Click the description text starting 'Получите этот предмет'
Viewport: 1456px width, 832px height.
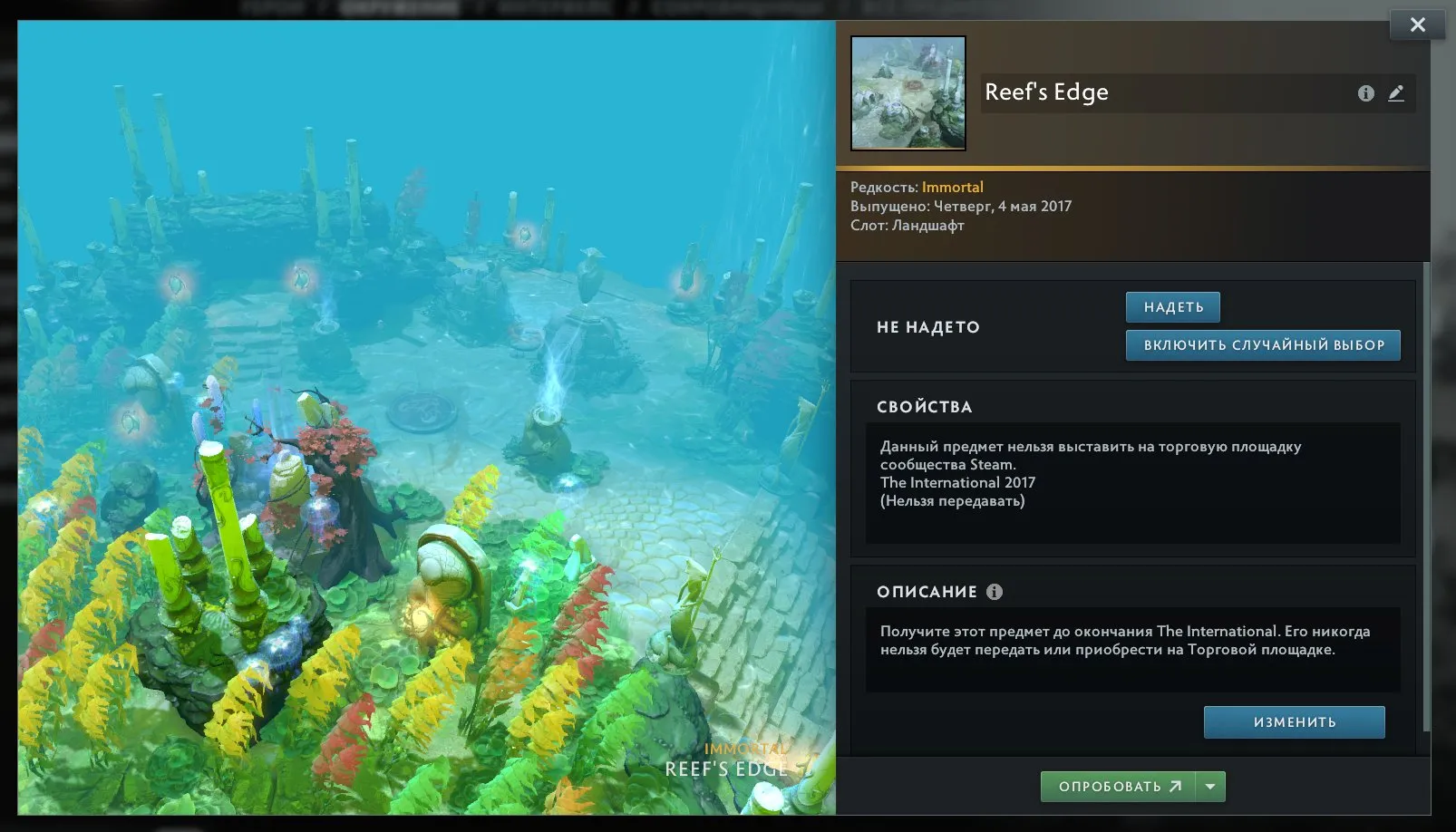click(1125, 640)
